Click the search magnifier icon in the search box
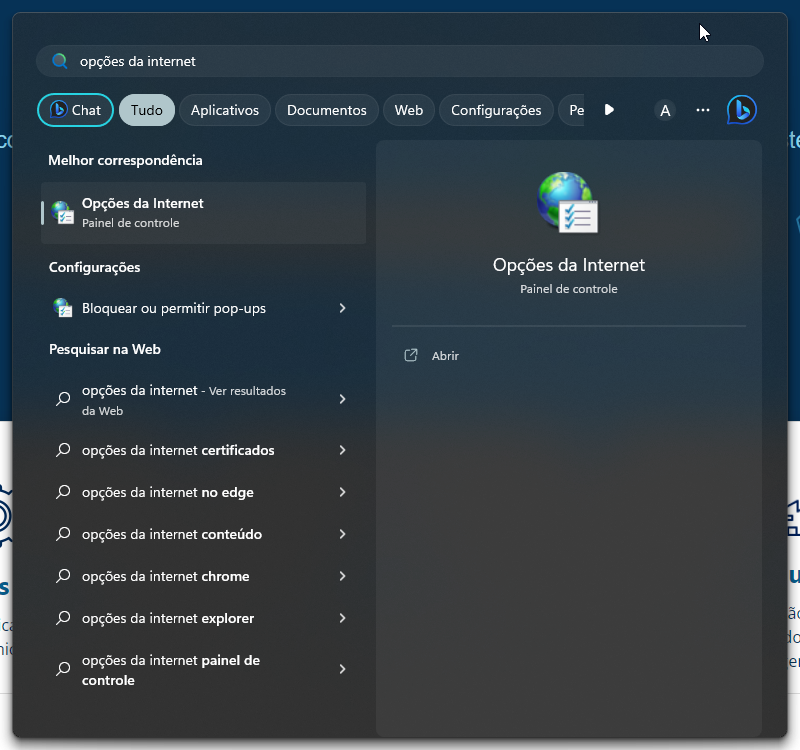 (x=60, y=61)
